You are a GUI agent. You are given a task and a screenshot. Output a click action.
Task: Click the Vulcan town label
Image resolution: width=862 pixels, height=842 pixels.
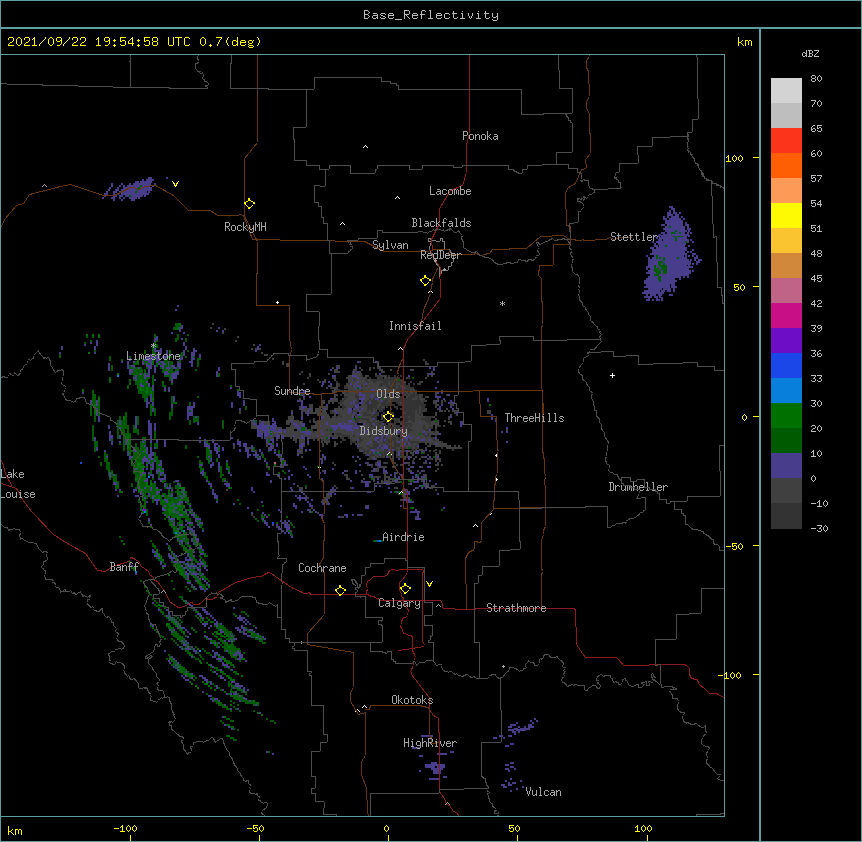[543, 792]
